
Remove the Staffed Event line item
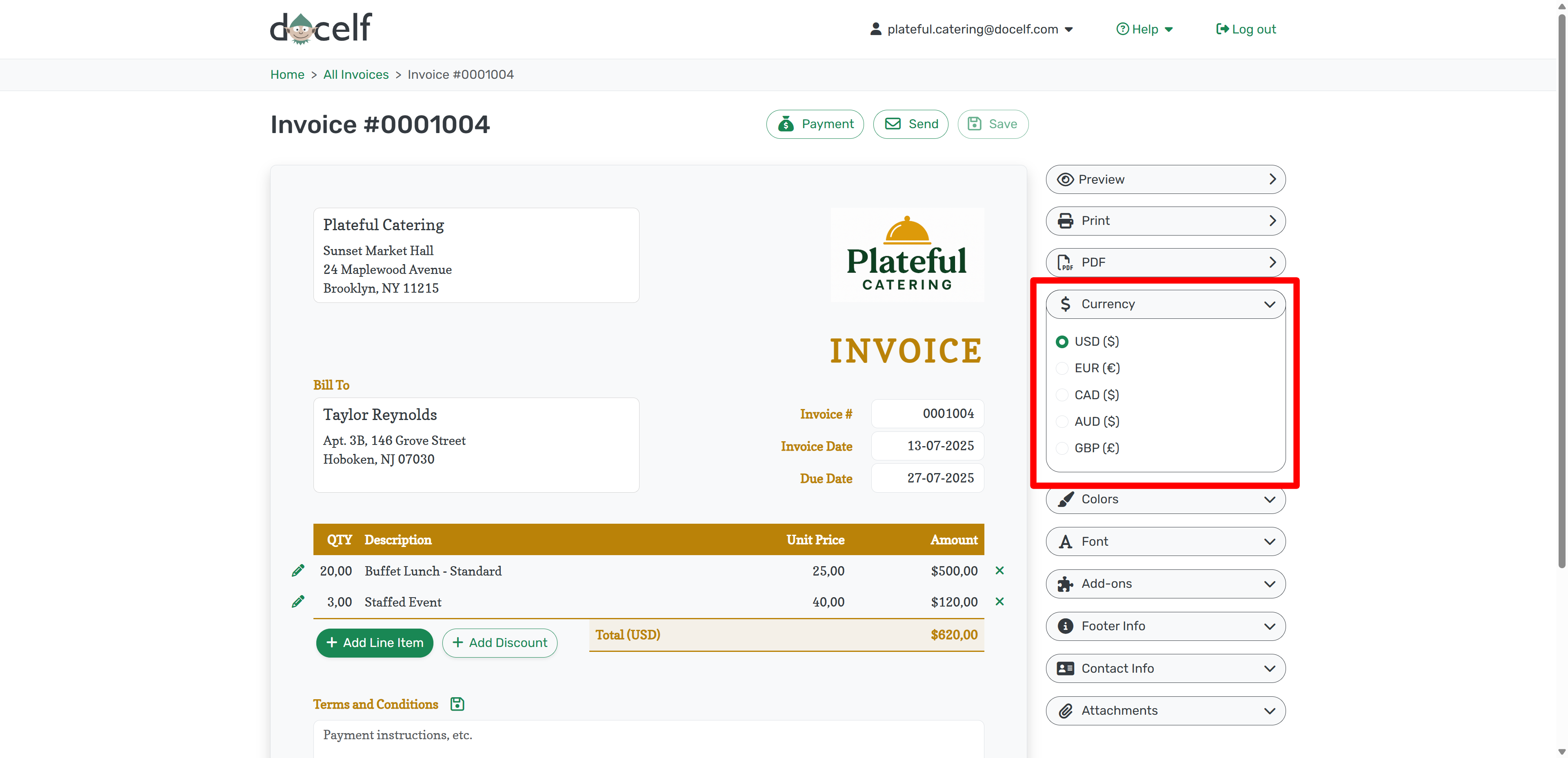999,602
